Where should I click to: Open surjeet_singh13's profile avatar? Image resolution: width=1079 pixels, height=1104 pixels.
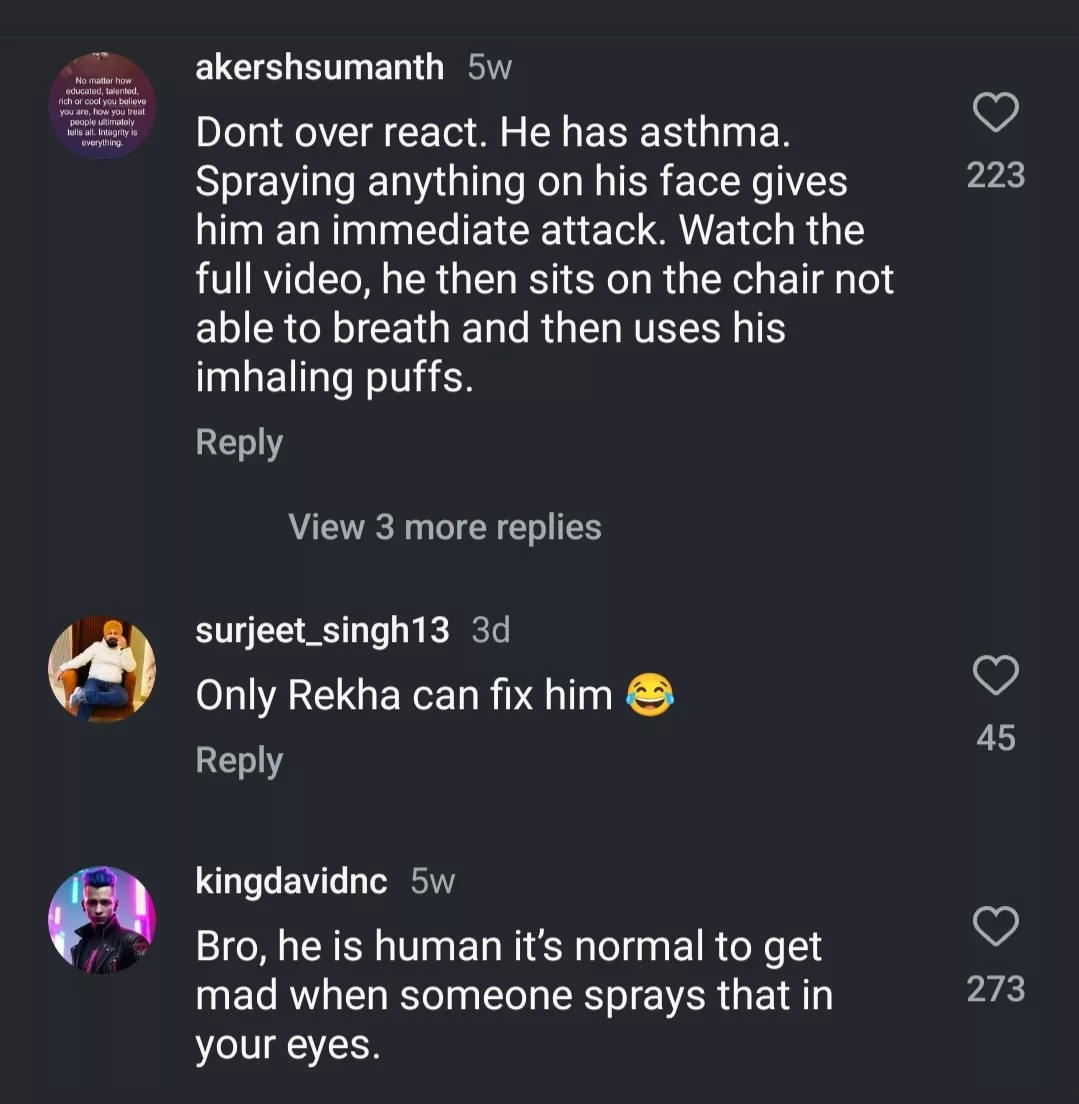click(102, 669)
